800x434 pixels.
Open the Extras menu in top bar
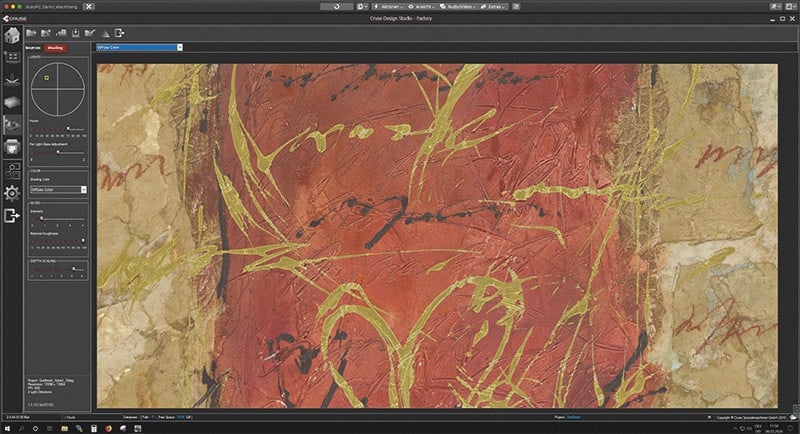(493, 7)
